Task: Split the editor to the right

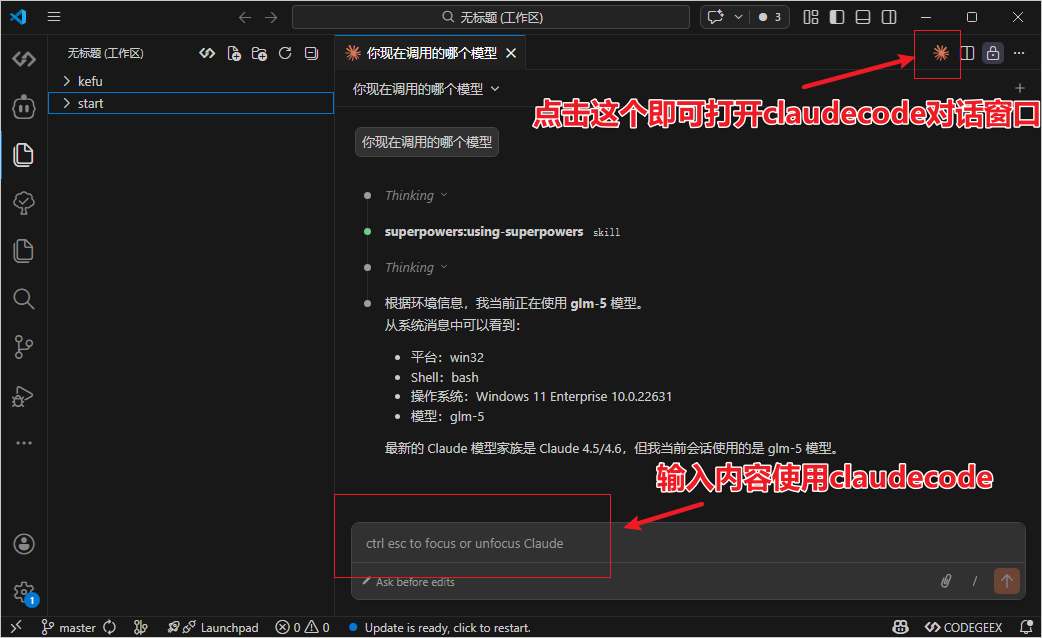Action: [968, 53]
